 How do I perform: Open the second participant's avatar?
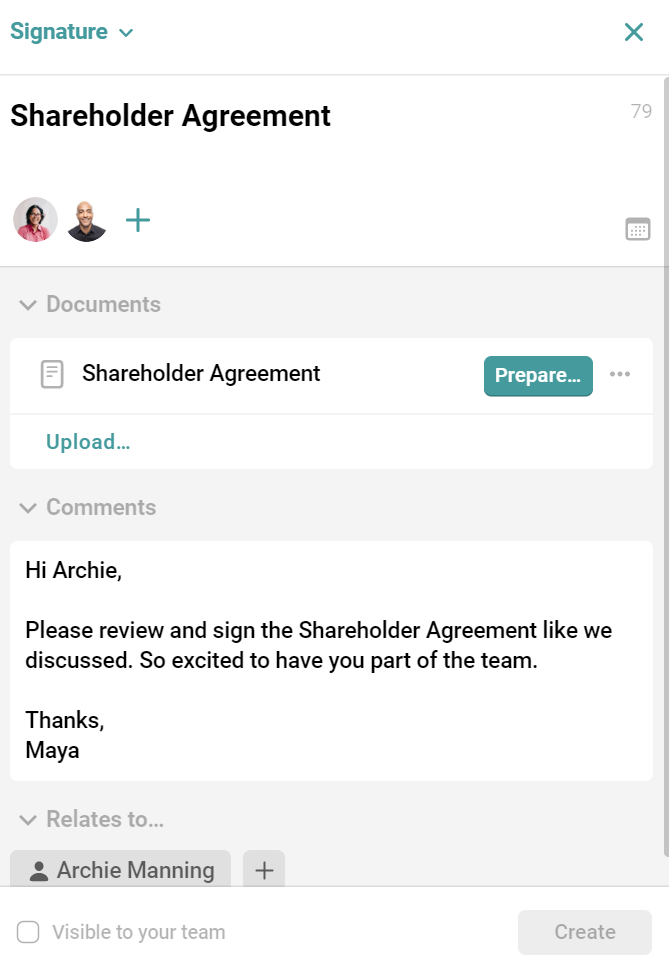click(x=86, y=220)
